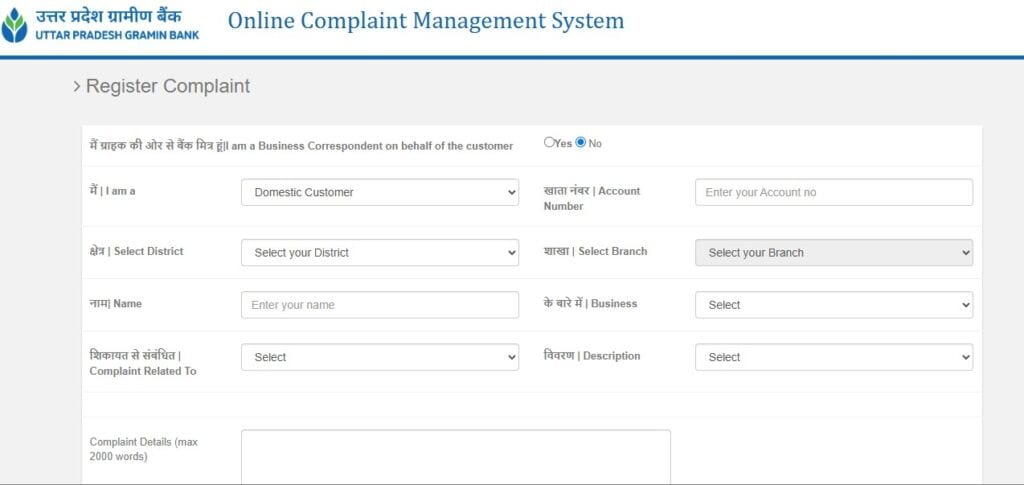This screenshot has height=485, width=1024.
Task: Click the Business label text
Action: 590,304
